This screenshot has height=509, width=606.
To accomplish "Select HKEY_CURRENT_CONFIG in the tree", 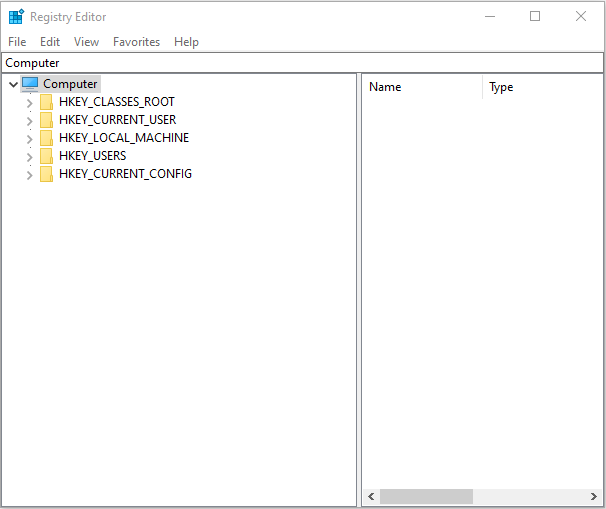I will tap(125, 174).
